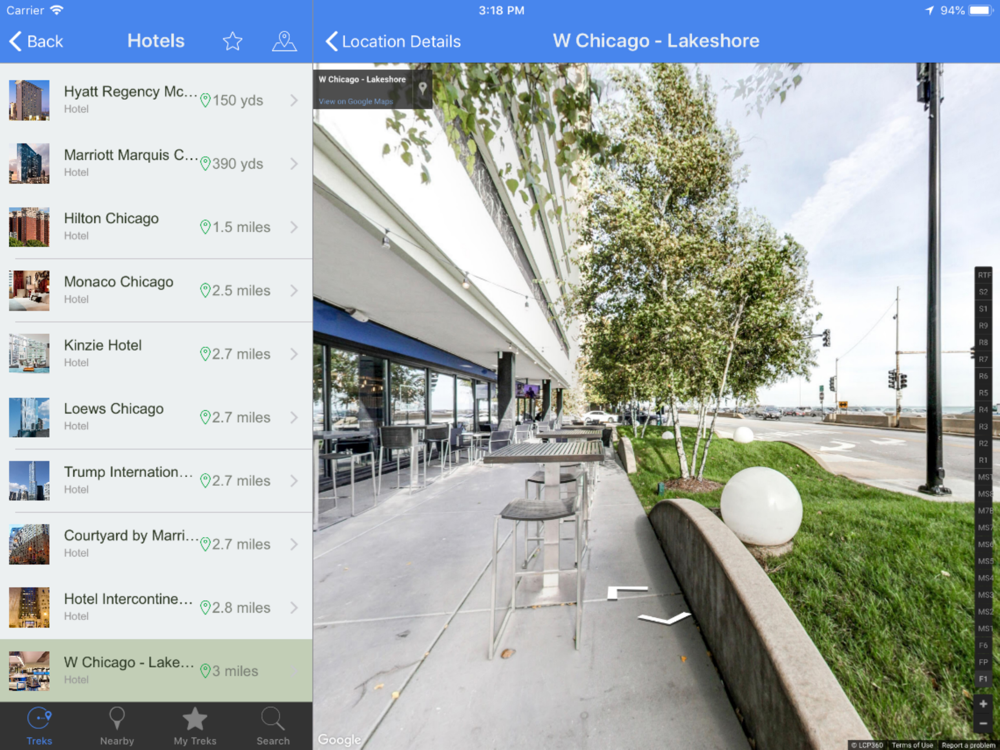Tap the Wi-Fi icon in status bar
The image size is (1000, 750).
point(57,10)
